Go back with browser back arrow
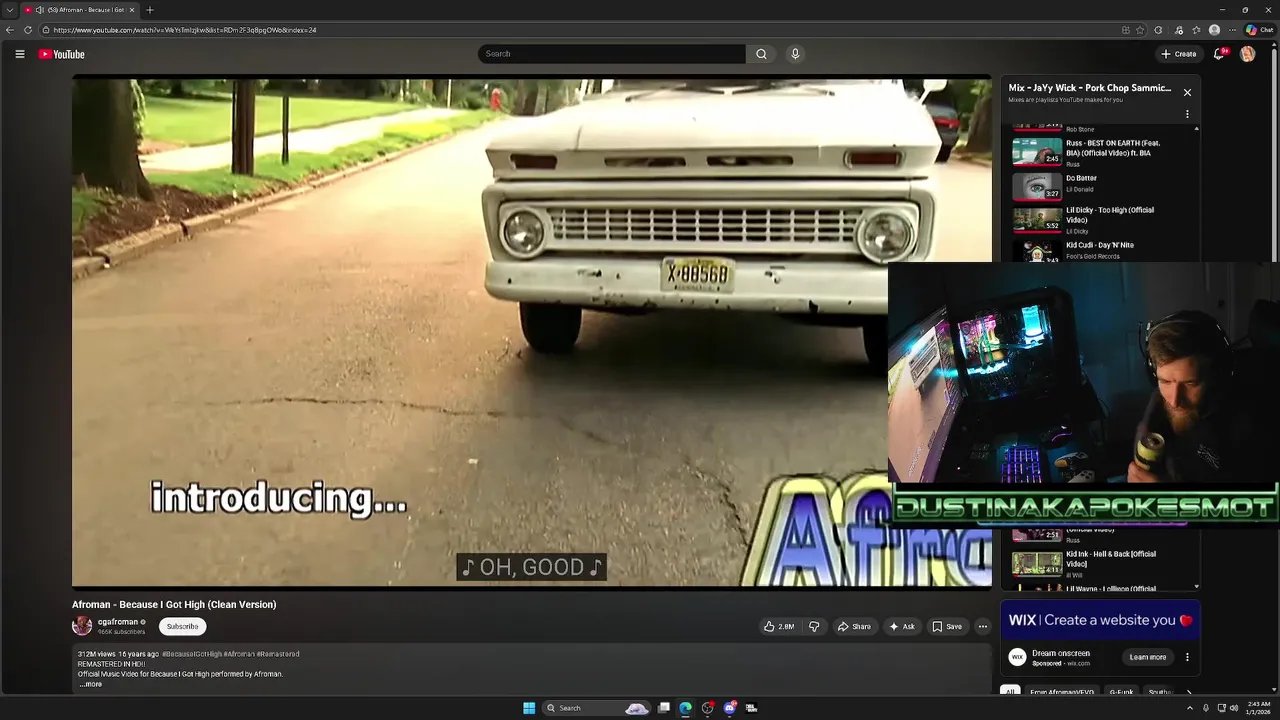 [x=10, y=30]
